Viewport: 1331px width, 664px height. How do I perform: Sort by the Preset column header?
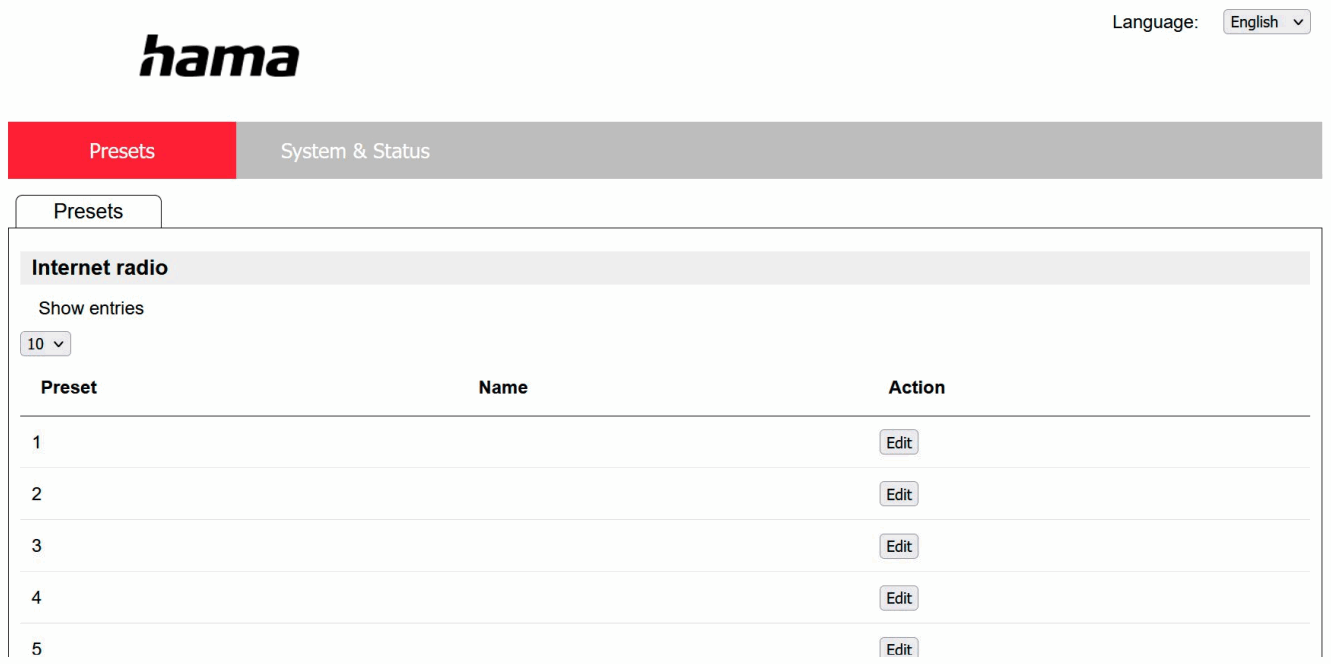[69, 387]
